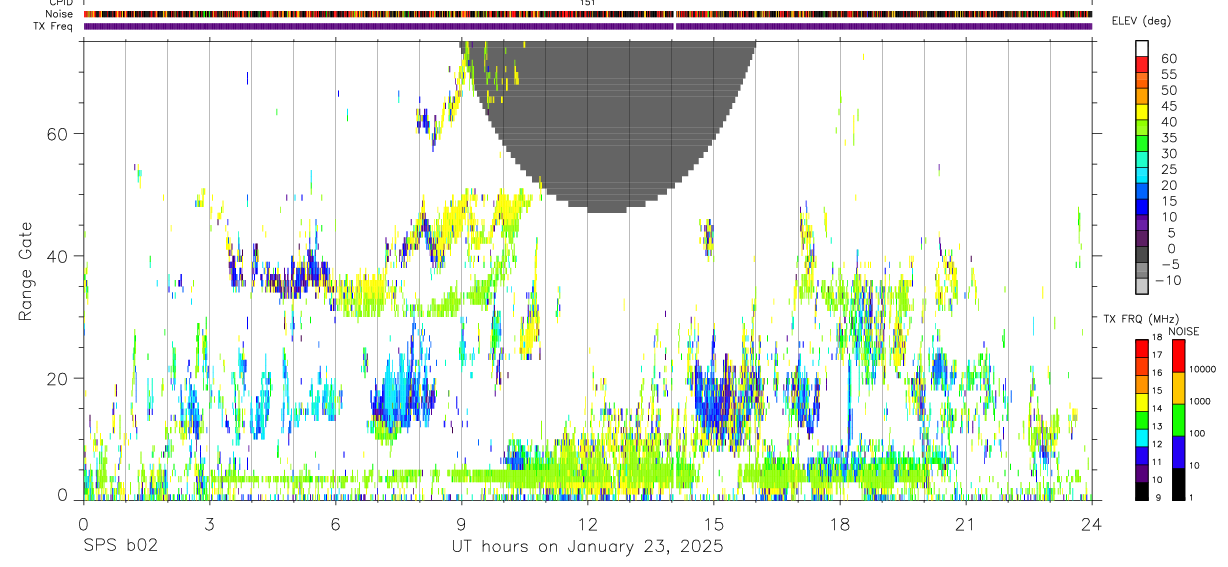
Task: Click the 'Range Gate' vertical axis title
Action: click(27, 269)
